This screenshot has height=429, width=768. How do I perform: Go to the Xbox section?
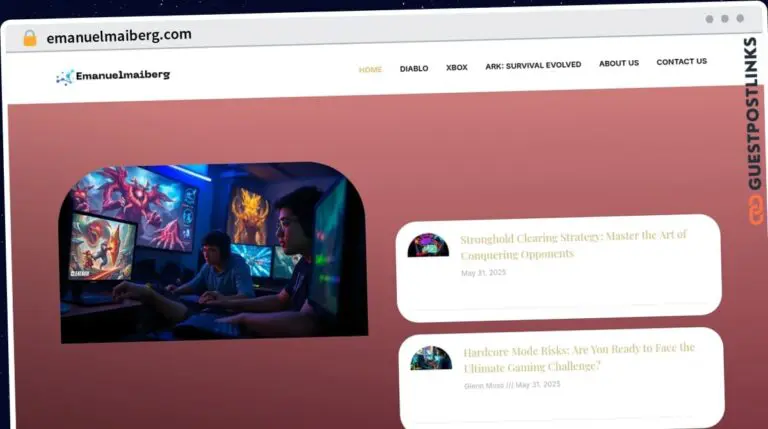coord(456,67)
